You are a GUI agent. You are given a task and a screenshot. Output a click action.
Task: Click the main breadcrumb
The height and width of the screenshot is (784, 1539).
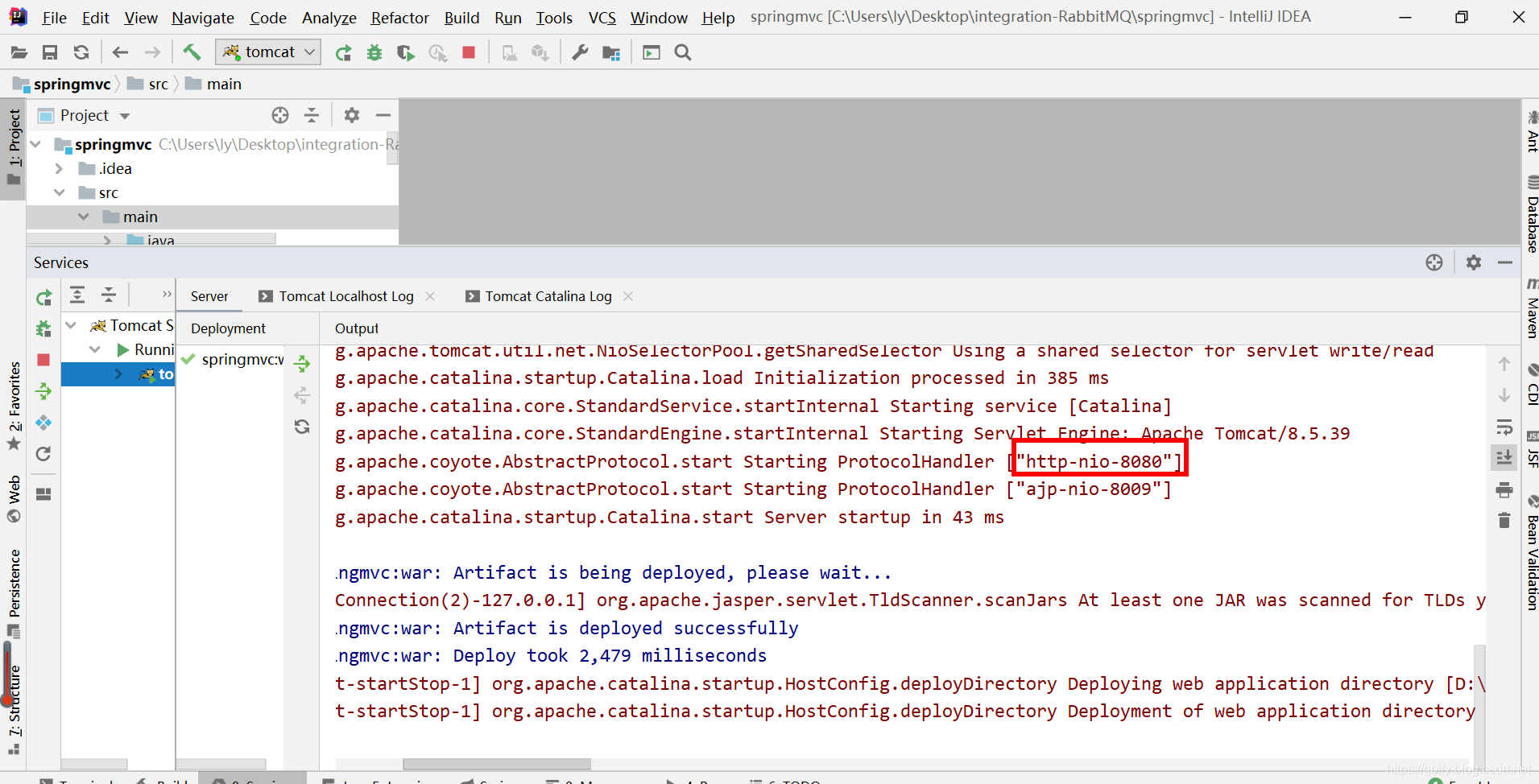[213, 84]
